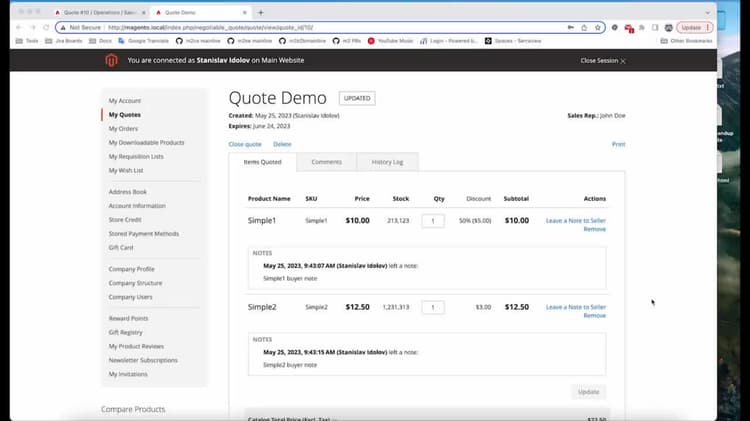Click the Magento logo in the black banner
The width and height of the screenshot is (750, 421).
tap(111, 60)
